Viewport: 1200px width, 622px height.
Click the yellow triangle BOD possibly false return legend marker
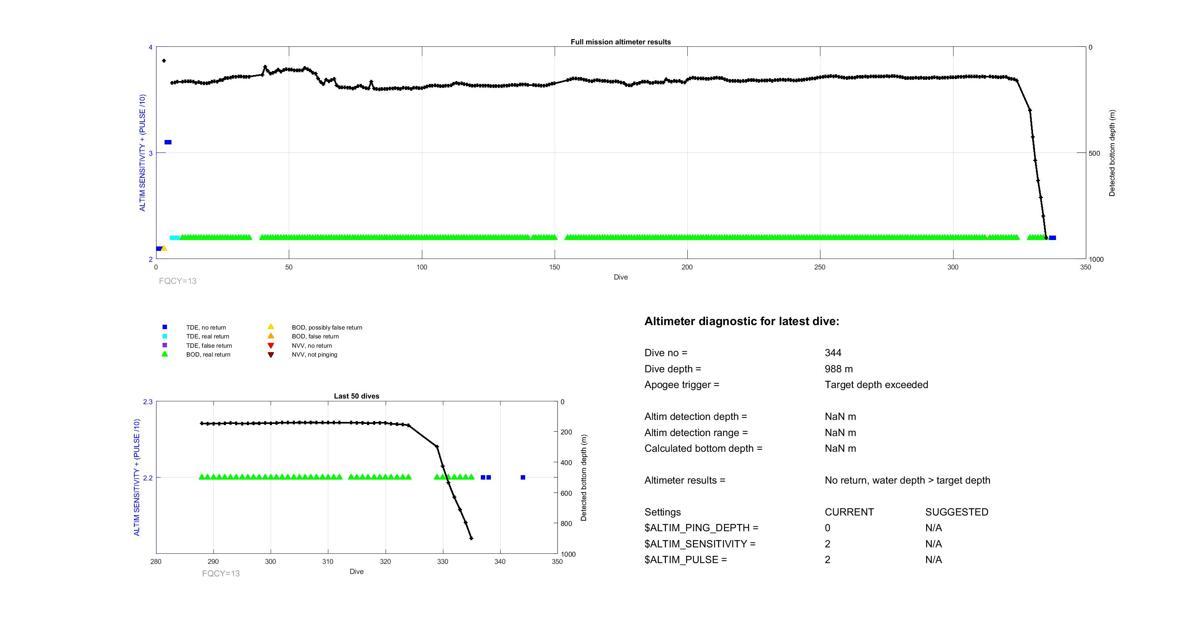point(270,327)
